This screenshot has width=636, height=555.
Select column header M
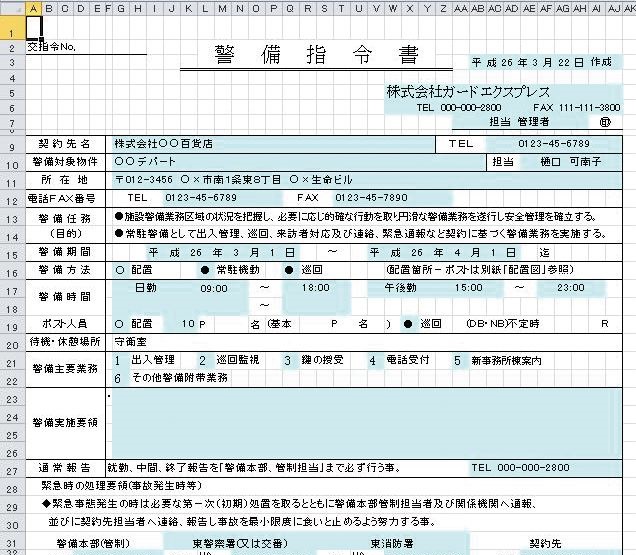pos(222,9)
